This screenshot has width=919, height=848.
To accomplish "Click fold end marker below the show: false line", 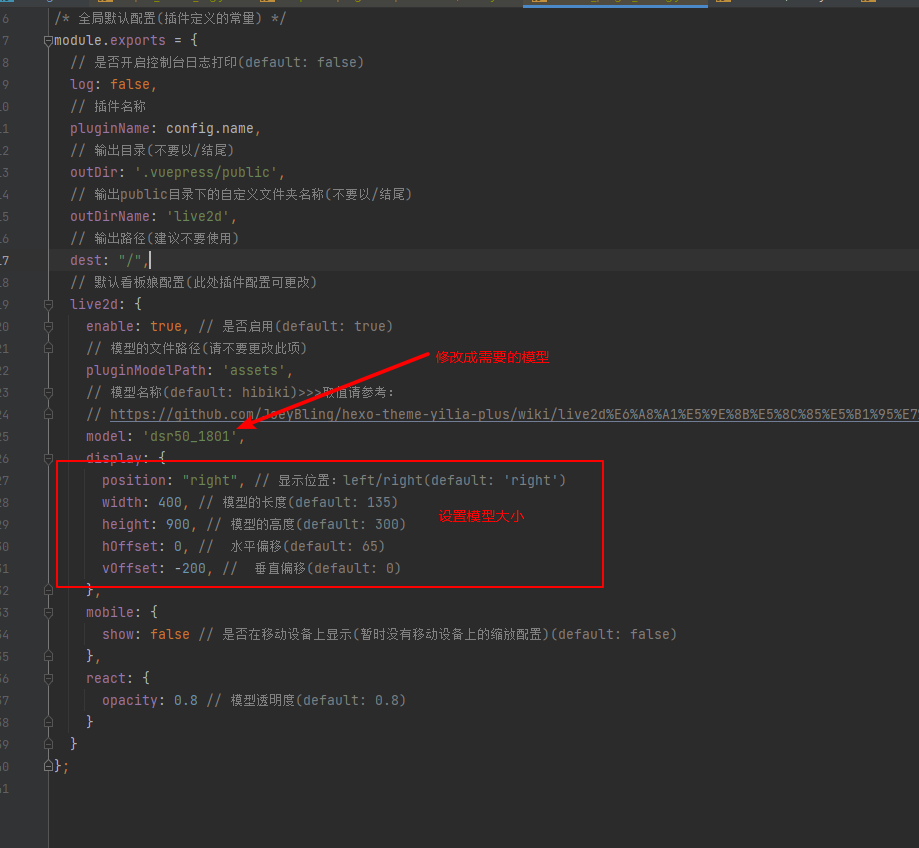I will (48, 656).
